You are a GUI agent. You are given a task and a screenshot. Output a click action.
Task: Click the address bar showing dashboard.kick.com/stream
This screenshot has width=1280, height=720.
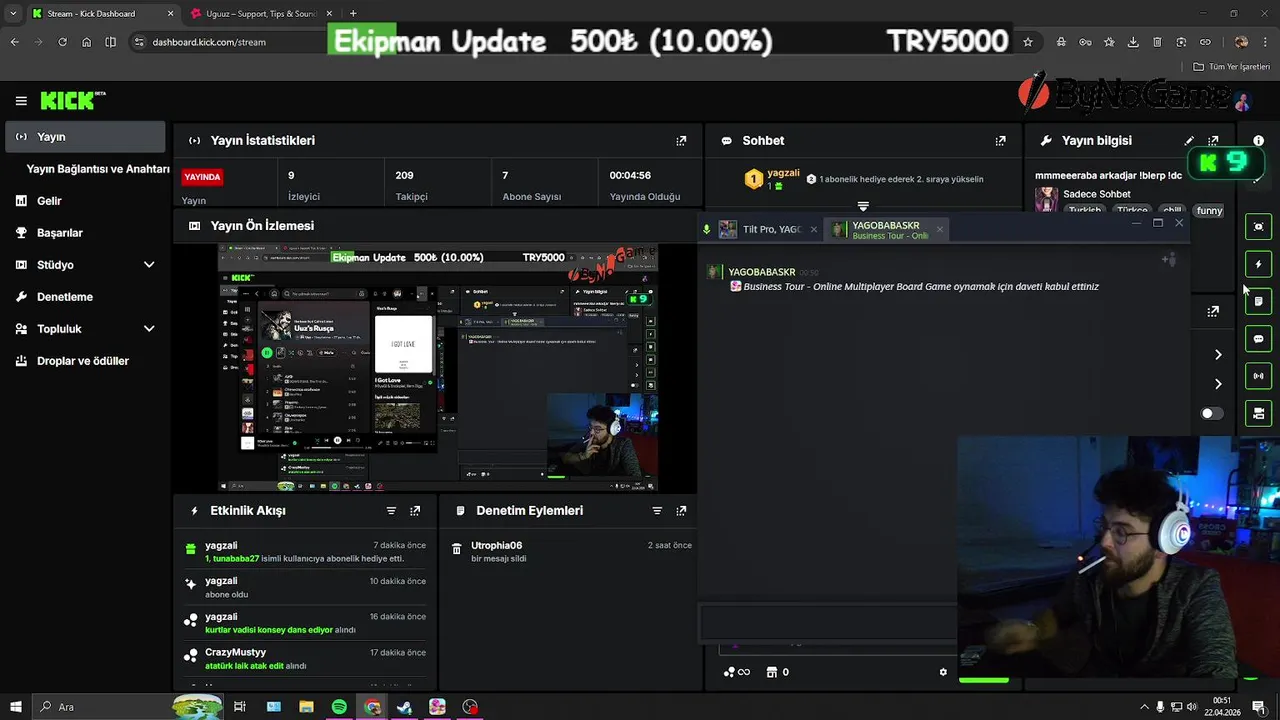pos(209,42)
